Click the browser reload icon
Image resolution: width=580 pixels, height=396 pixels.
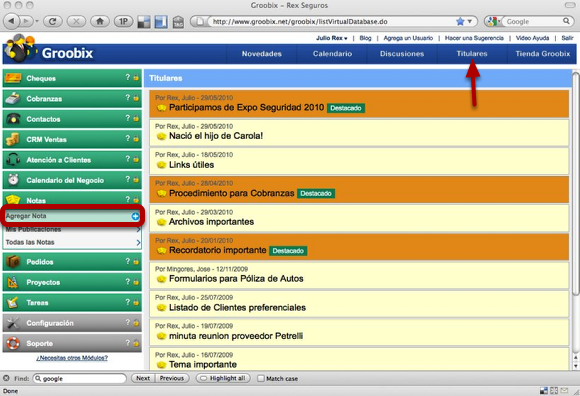(53, 21)
